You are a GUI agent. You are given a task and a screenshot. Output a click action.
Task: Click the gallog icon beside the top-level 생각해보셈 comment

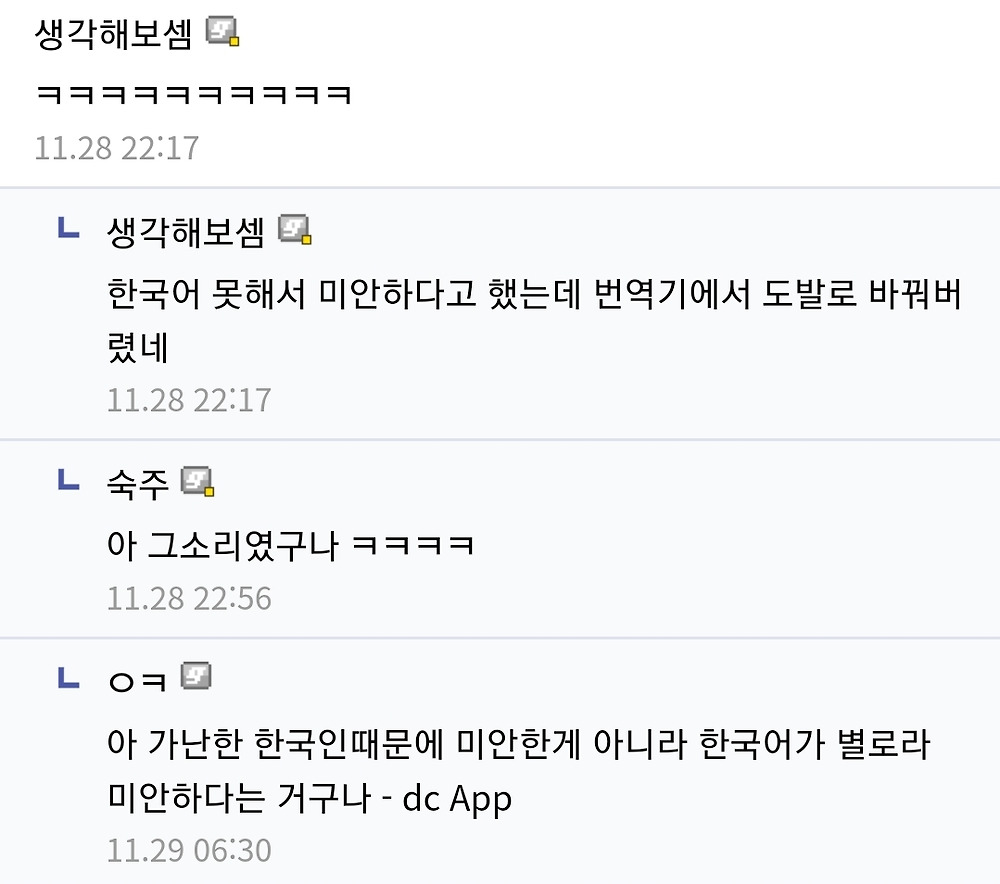(222, 34)
